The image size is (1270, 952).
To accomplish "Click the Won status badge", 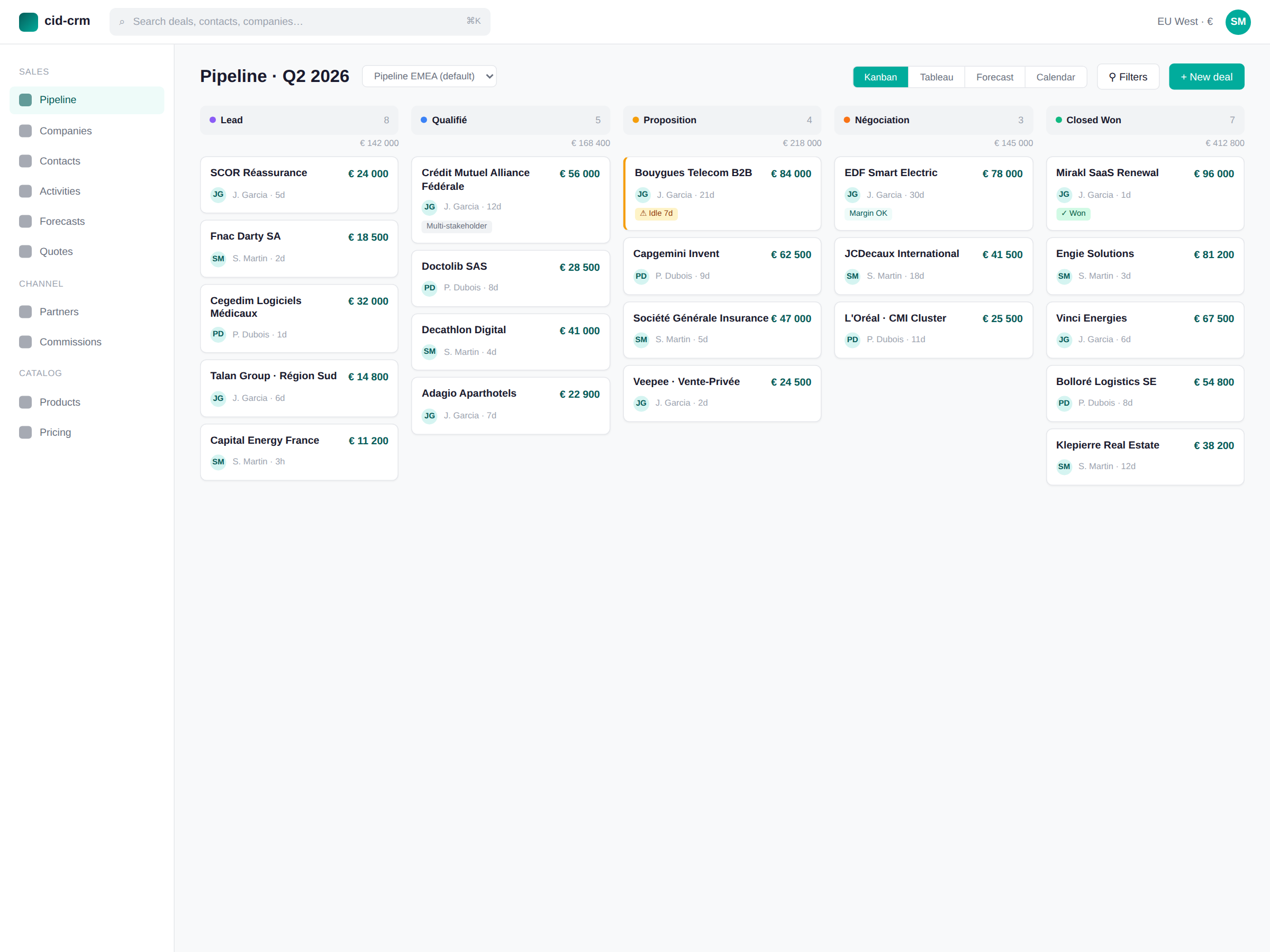I will (x=1073, y=214).
